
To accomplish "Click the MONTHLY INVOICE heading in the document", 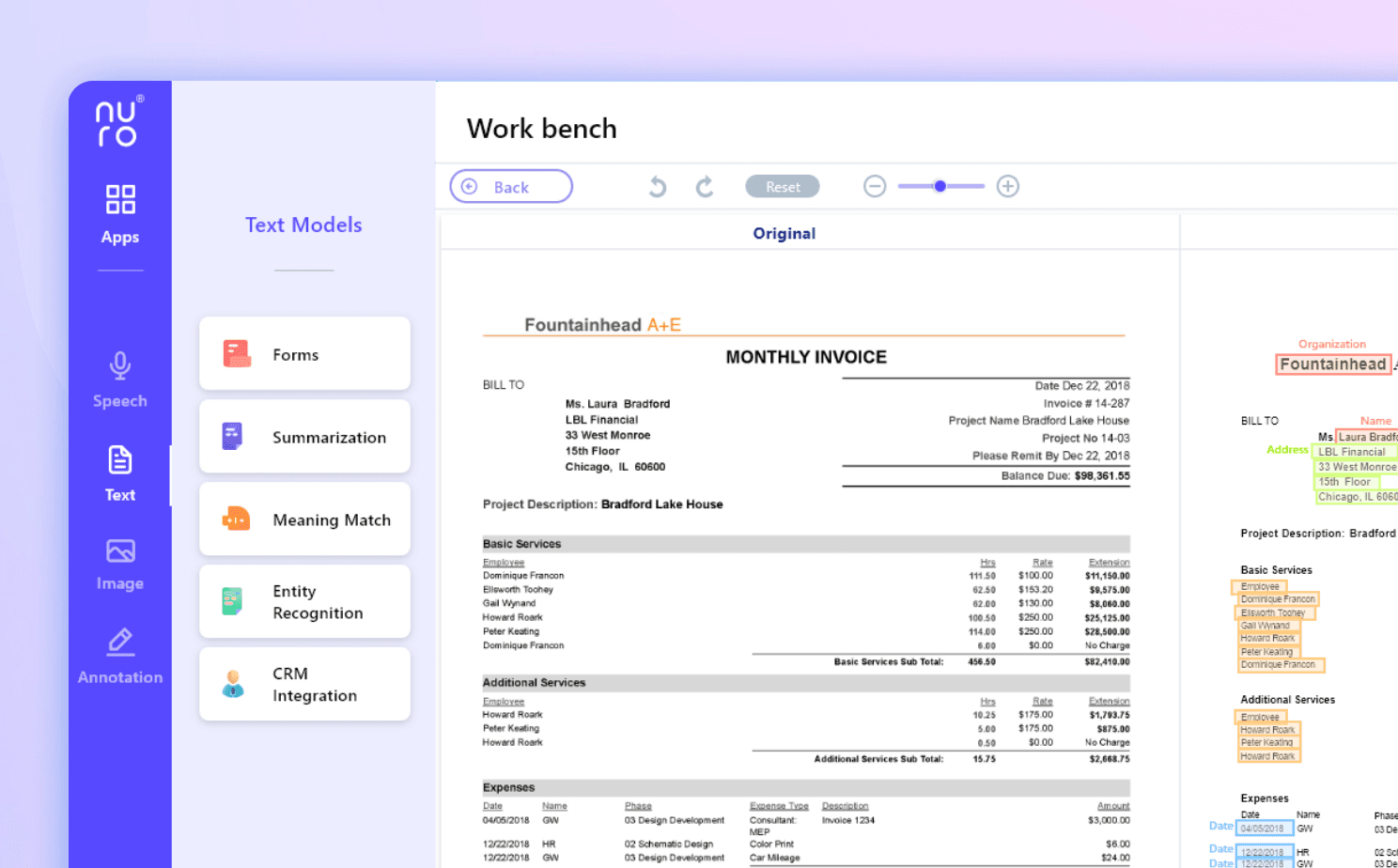I will pos(806,357).
